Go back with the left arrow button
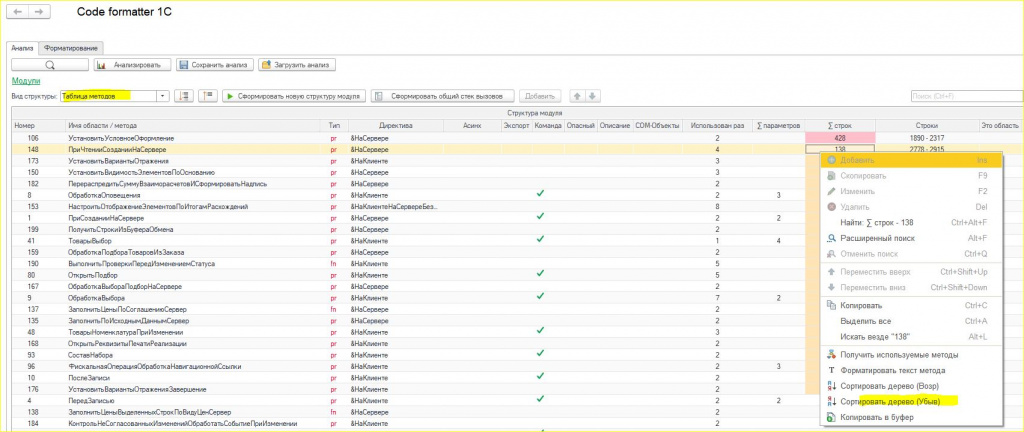Viewport: 1024px width, 432px height. (x=18, y=12)
